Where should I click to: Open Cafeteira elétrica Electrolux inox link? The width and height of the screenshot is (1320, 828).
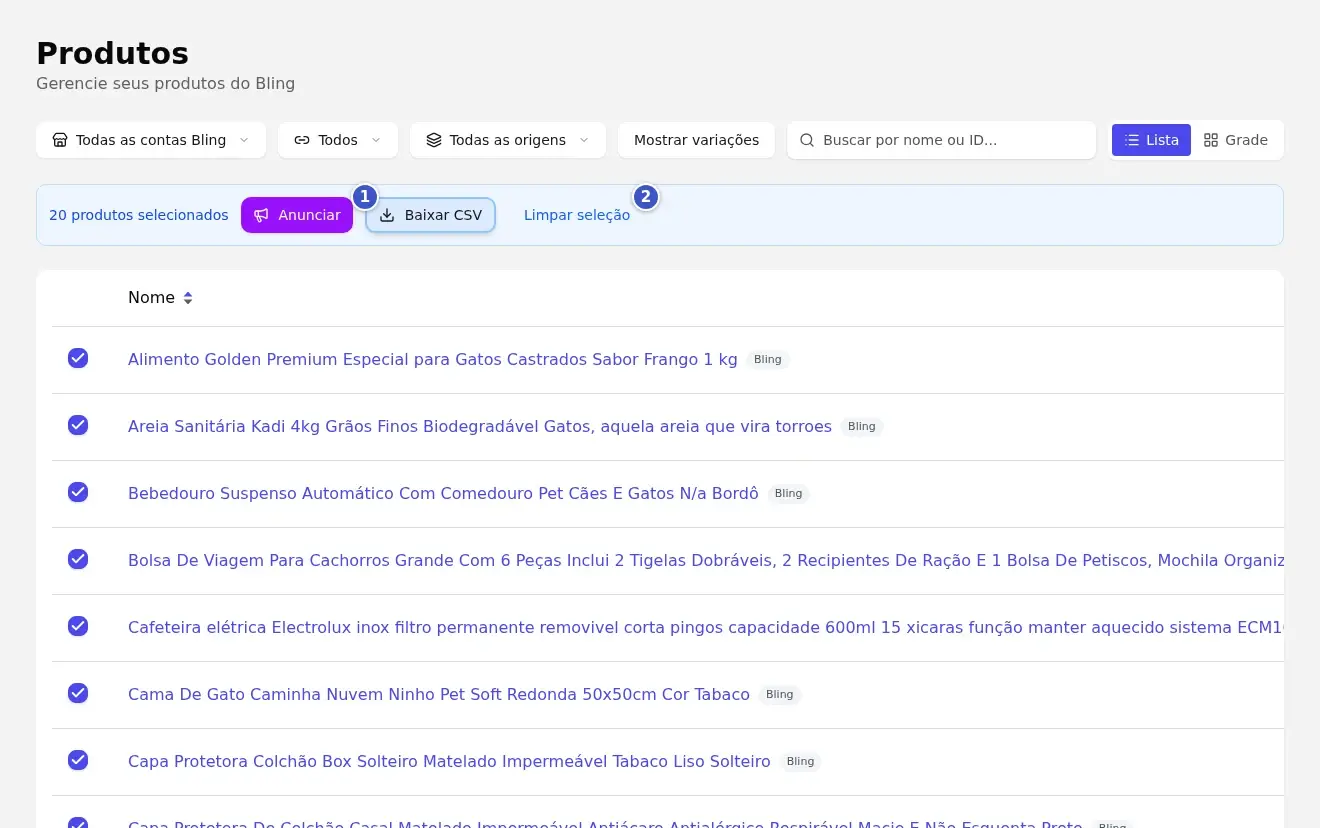[x=706, y=627]
